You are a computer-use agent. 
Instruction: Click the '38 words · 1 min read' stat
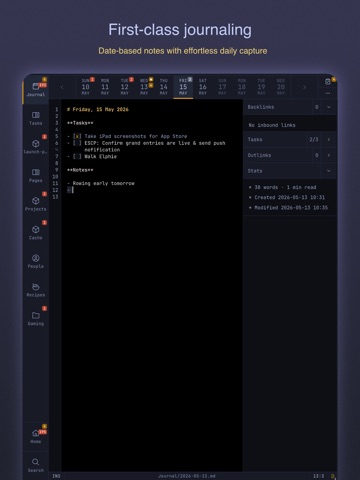click(285, 187)
